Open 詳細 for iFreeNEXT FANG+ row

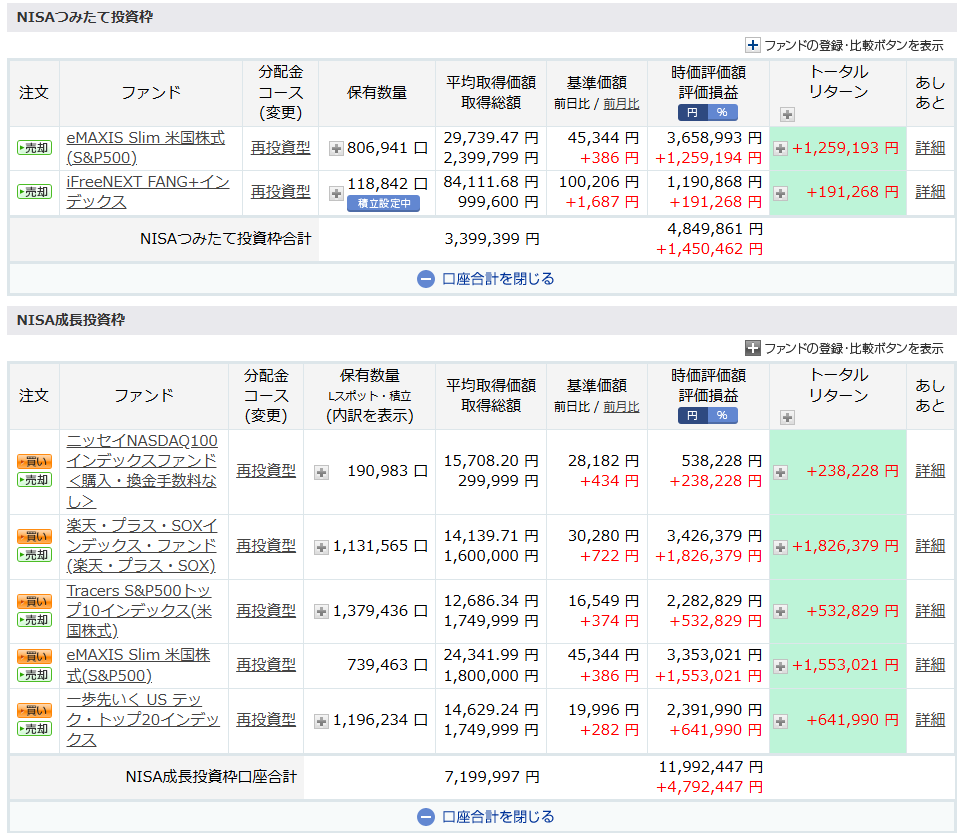coord(930,192)
